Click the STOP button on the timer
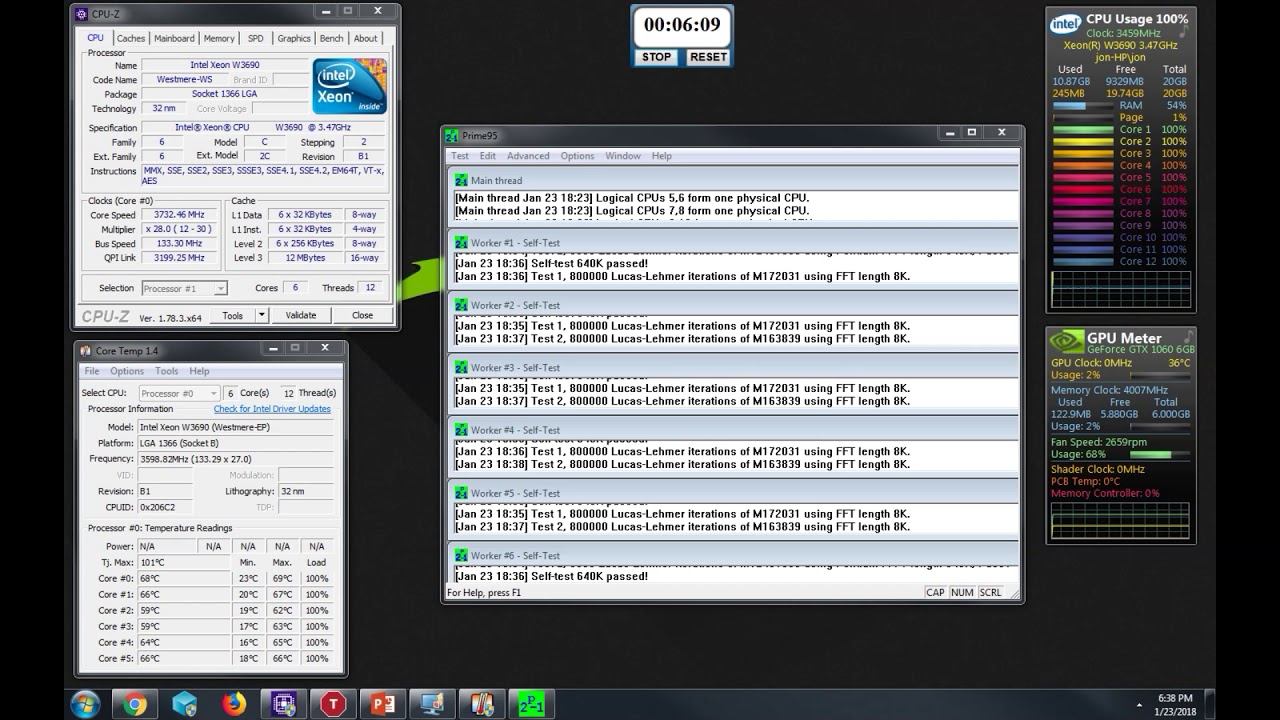 [657, 57]
